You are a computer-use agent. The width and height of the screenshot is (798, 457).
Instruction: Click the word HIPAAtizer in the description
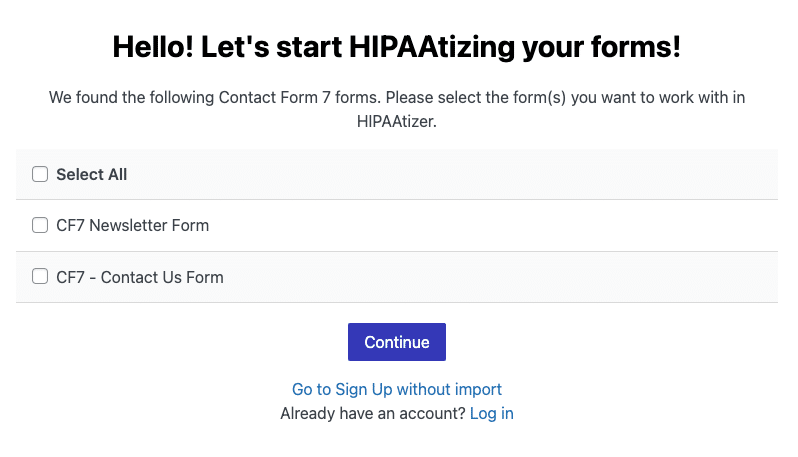pos(396,122)
